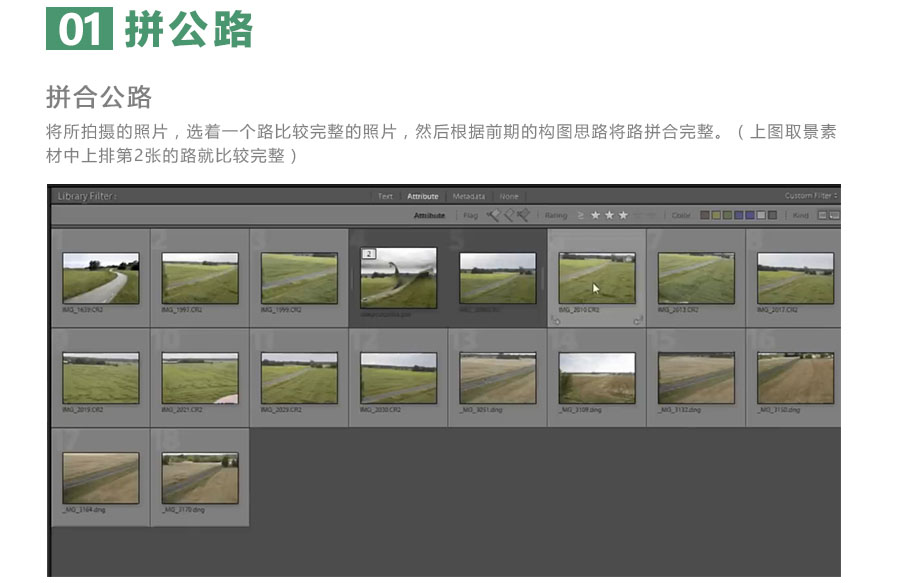The height and width of the screenshot is (583, 900).
Task: Select the highlighted fifth thumbnail in top row
Action: (498, 278)
